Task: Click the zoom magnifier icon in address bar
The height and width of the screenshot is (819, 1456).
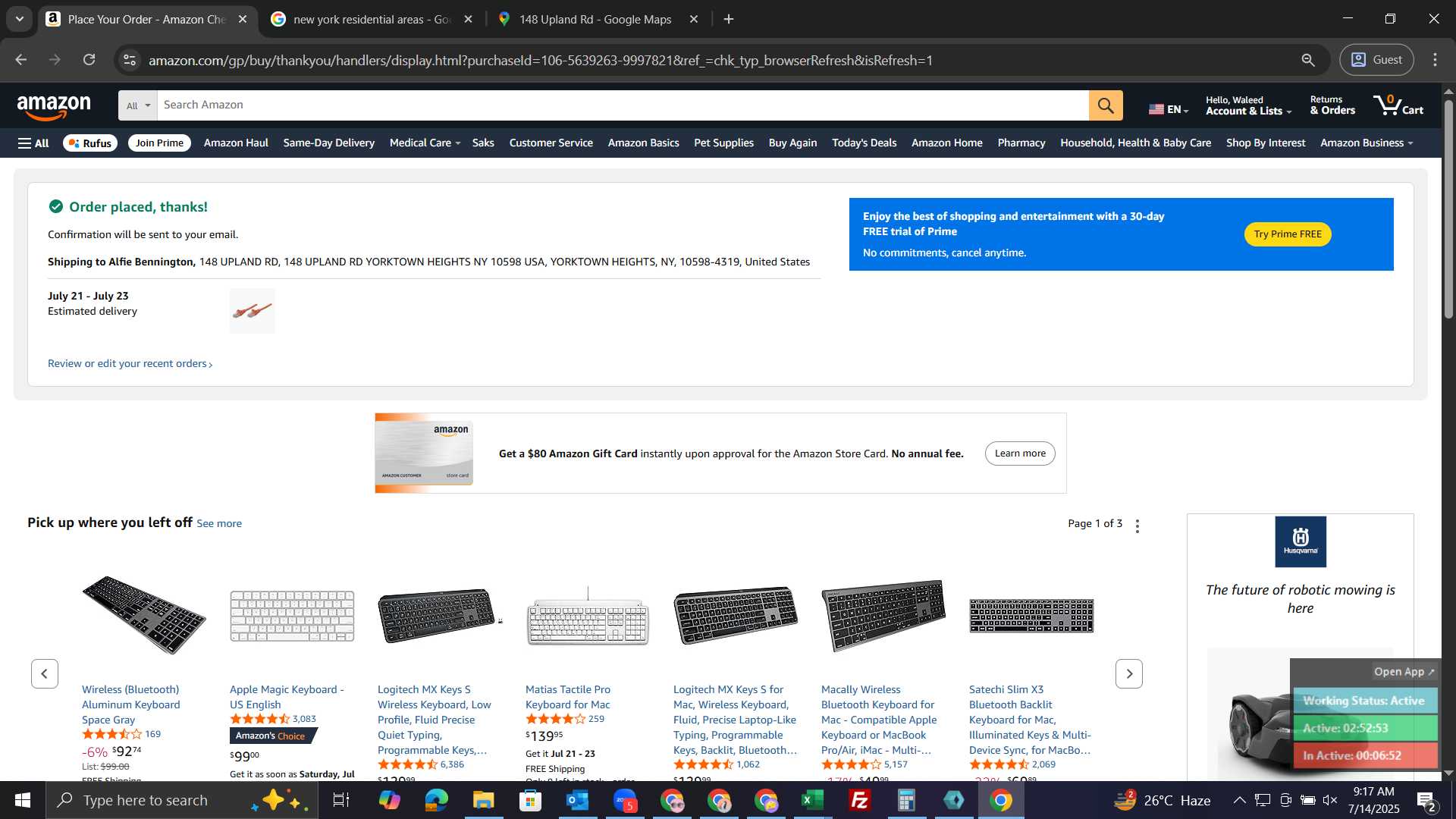Action: pyautogui.click(x=1308, y=60)
